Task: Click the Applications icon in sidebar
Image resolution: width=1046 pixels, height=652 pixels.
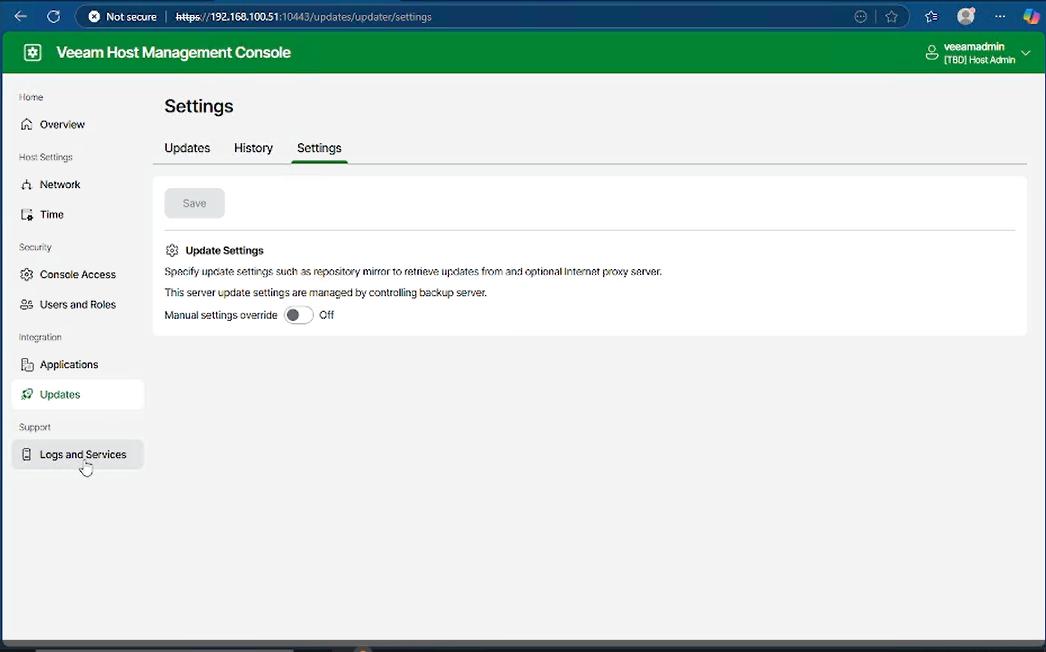Action: 27,365
